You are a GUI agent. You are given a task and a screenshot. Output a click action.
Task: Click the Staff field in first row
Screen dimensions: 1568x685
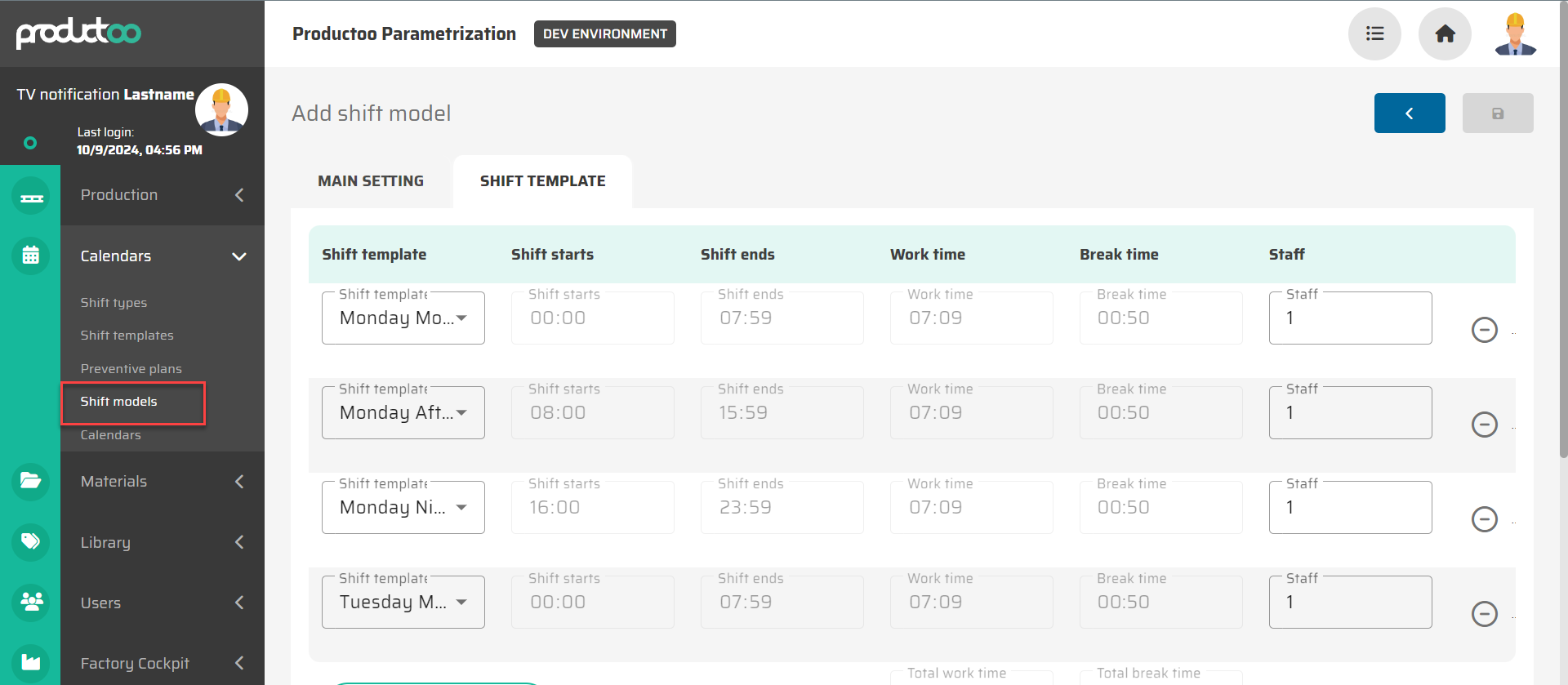click(1350, 318)
